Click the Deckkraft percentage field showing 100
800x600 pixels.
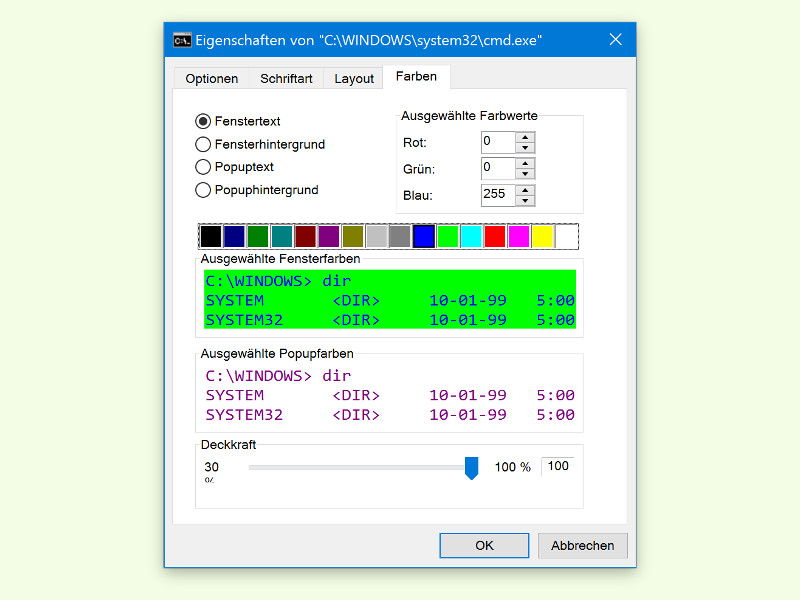tap(558, 466)
